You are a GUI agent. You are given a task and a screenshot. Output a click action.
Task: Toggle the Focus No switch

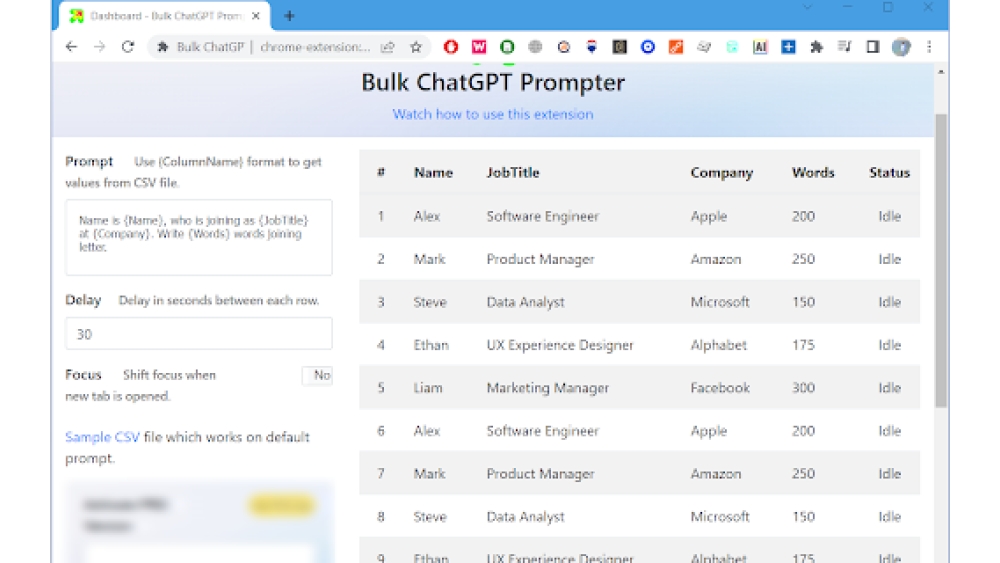(317, 376)
